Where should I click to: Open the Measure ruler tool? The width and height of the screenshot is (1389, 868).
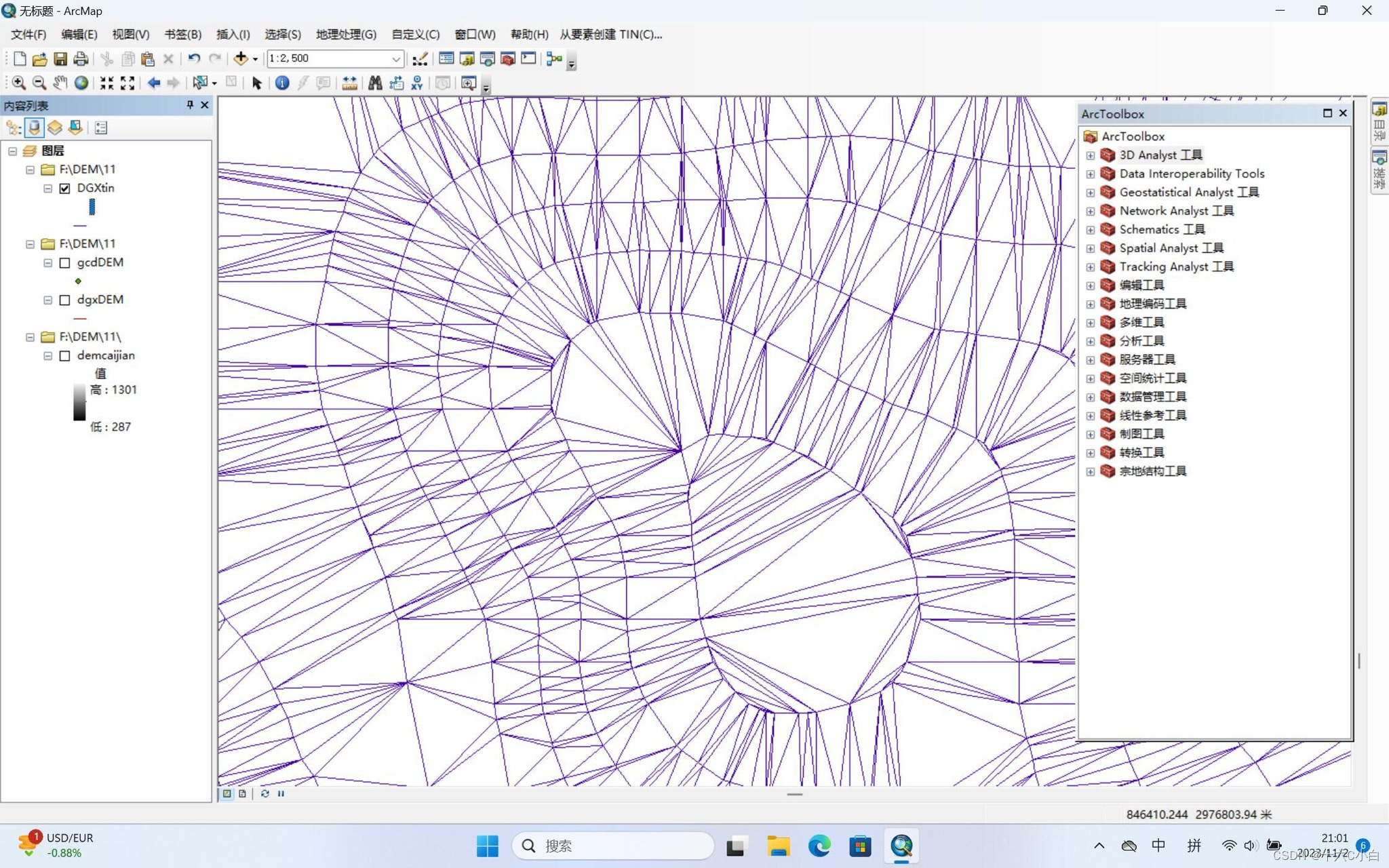click(349, 83)
